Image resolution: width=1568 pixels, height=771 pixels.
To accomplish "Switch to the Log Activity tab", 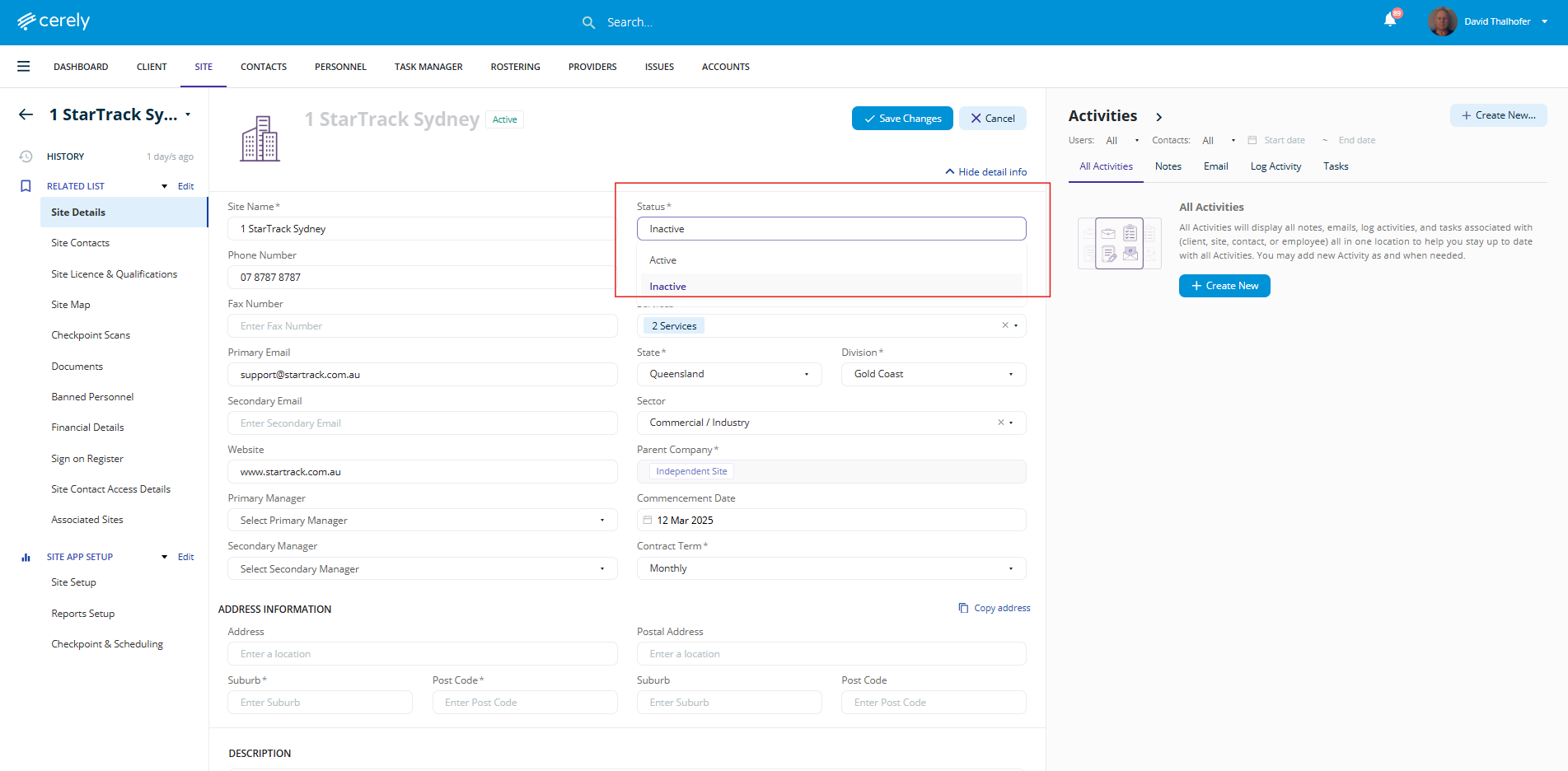I will tap(1275, 166).
